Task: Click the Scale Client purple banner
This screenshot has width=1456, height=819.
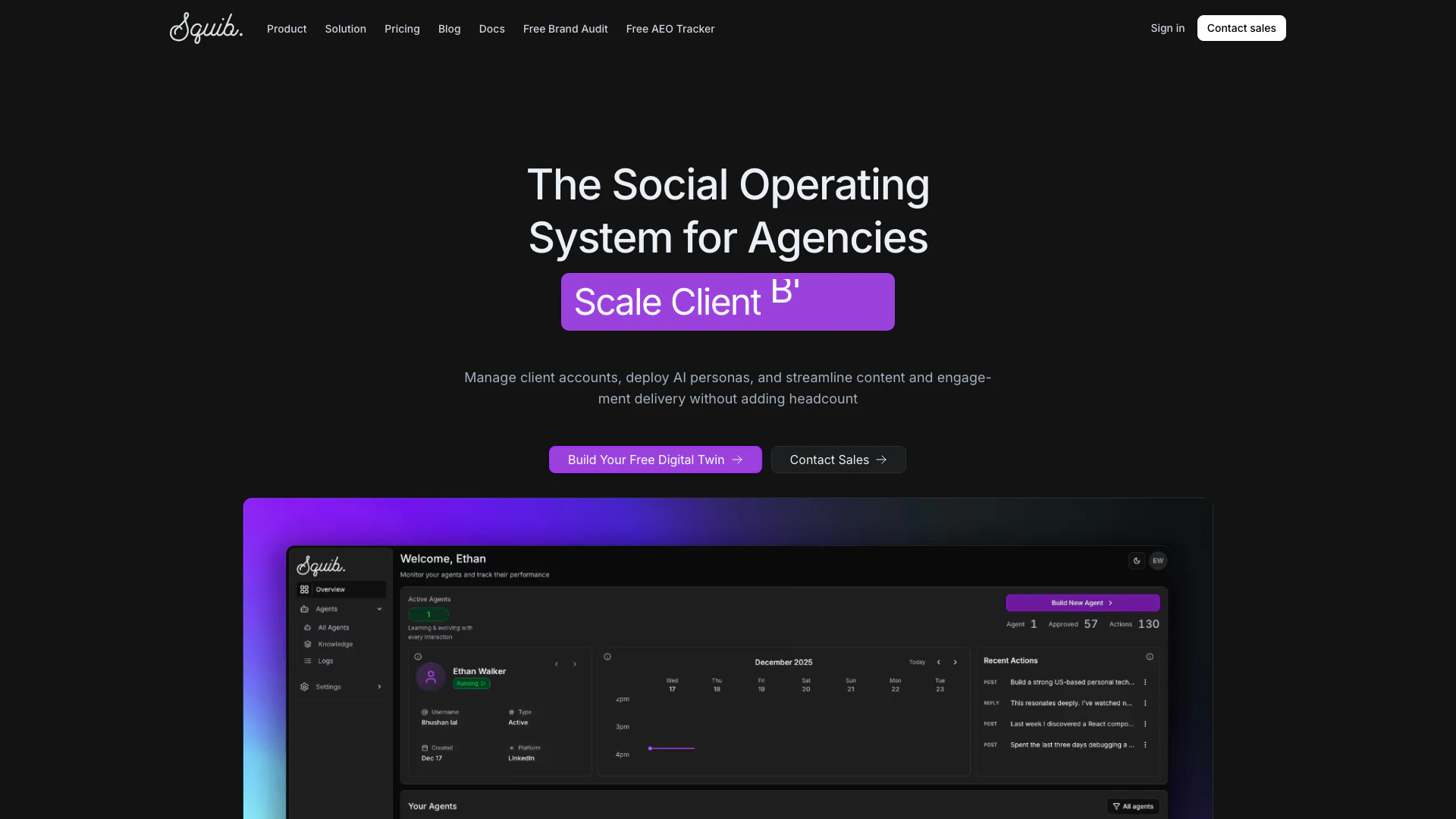Action: 728,302
